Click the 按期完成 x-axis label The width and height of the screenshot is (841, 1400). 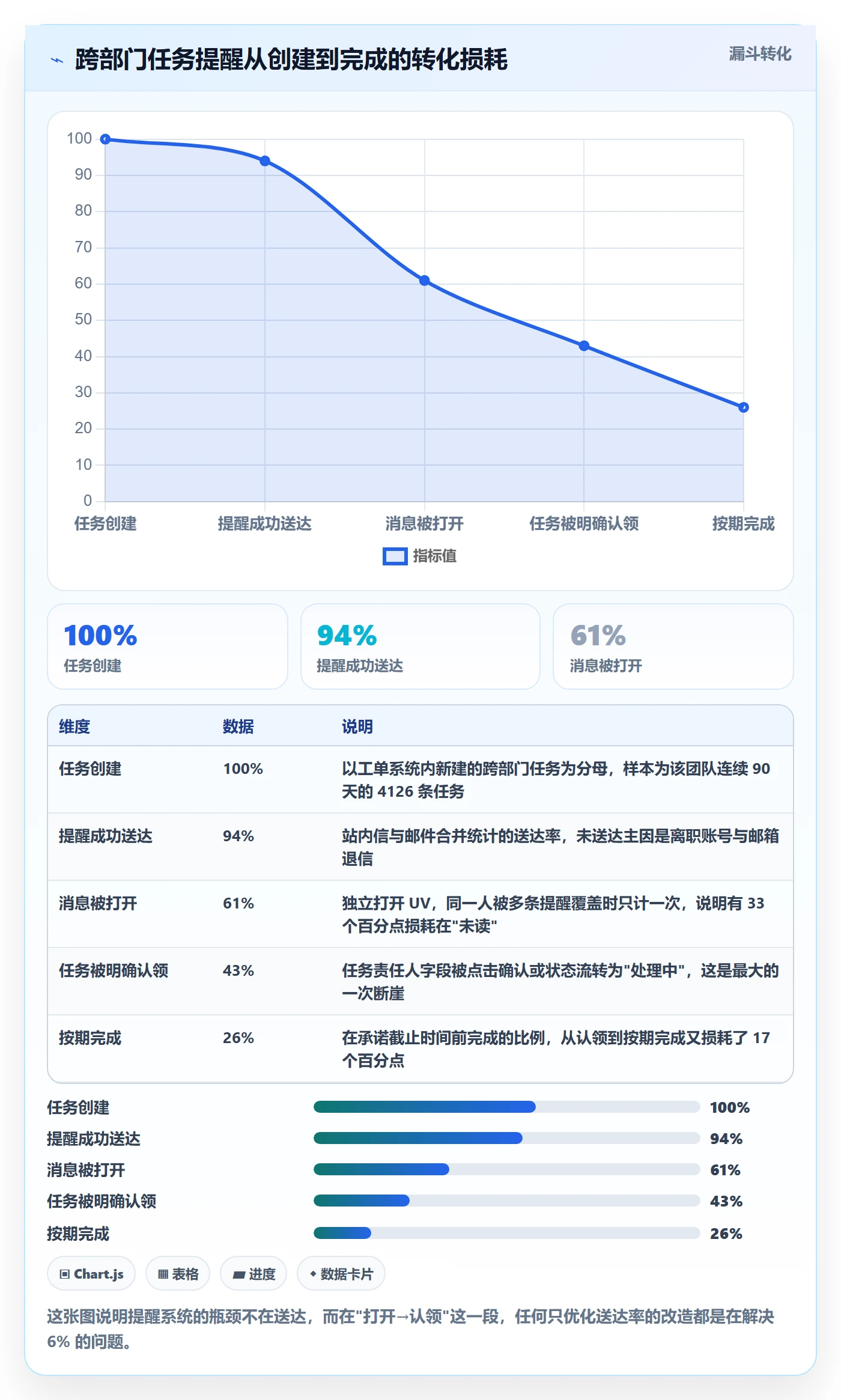click(x=744, y=524)
